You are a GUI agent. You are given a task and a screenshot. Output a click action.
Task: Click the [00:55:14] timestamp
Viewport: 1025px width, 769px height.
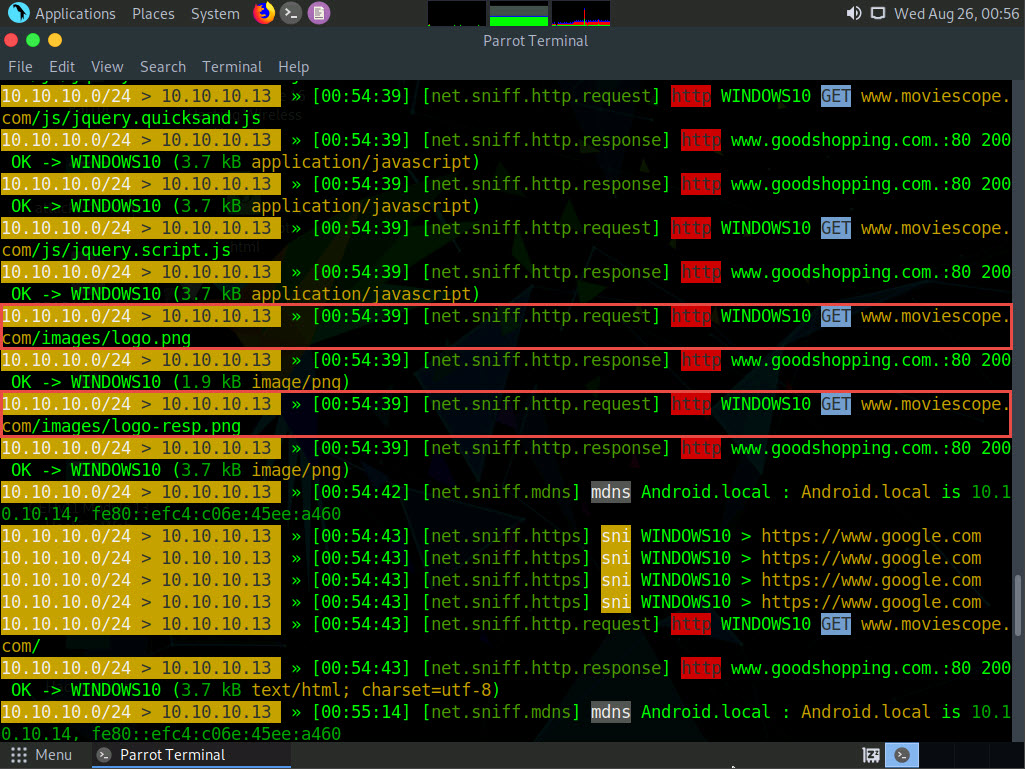pos(361,712)
